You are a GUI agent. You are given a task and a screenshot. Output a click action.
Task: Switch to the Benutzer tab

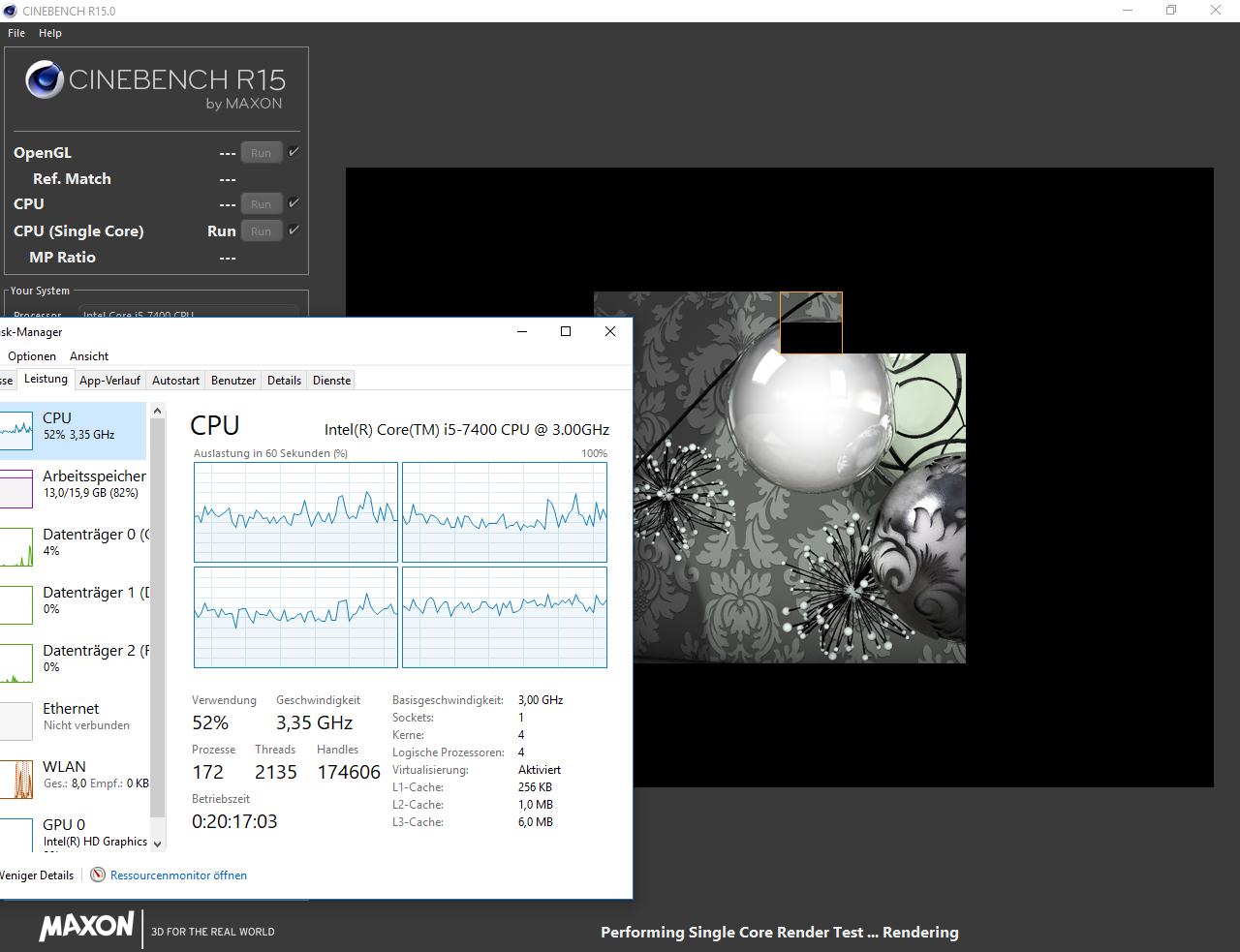233,381
